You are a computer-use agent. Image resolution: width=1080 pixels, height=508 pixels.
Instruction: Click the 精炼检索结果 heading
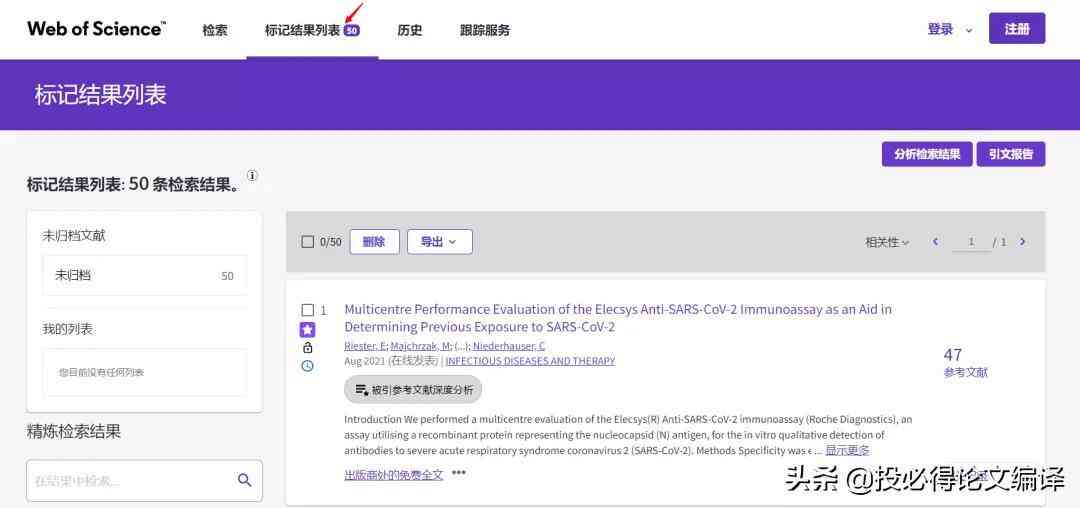pos(74,432)
